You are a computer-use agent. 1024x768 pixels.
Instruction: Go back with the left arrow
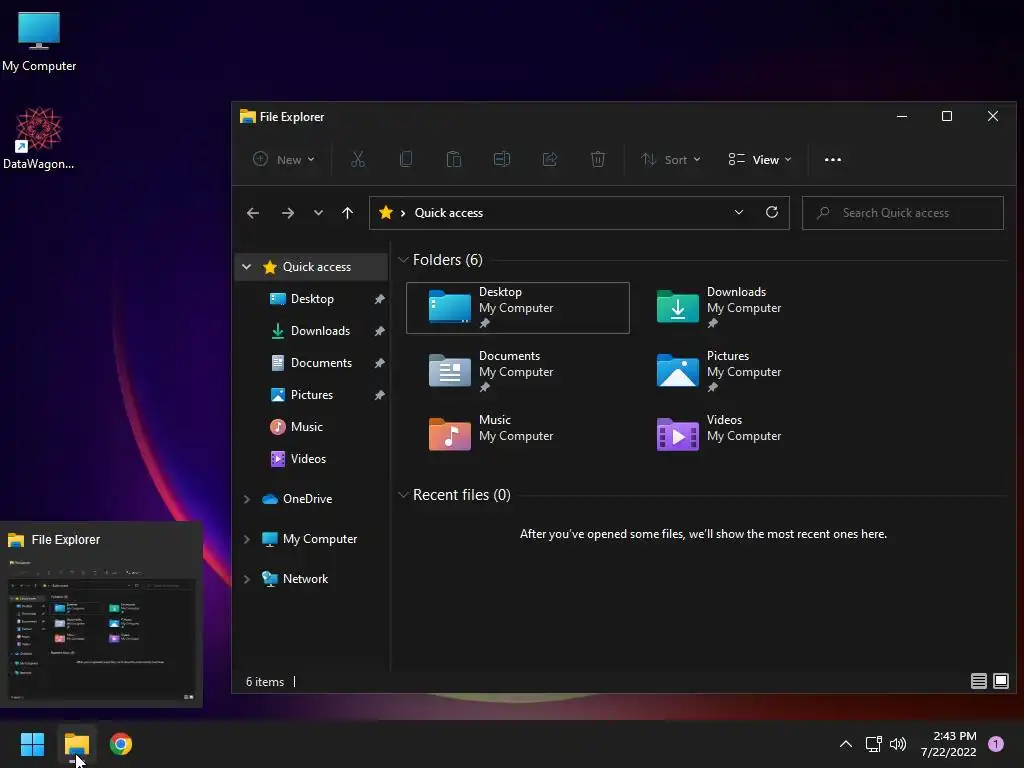(253, 213)
